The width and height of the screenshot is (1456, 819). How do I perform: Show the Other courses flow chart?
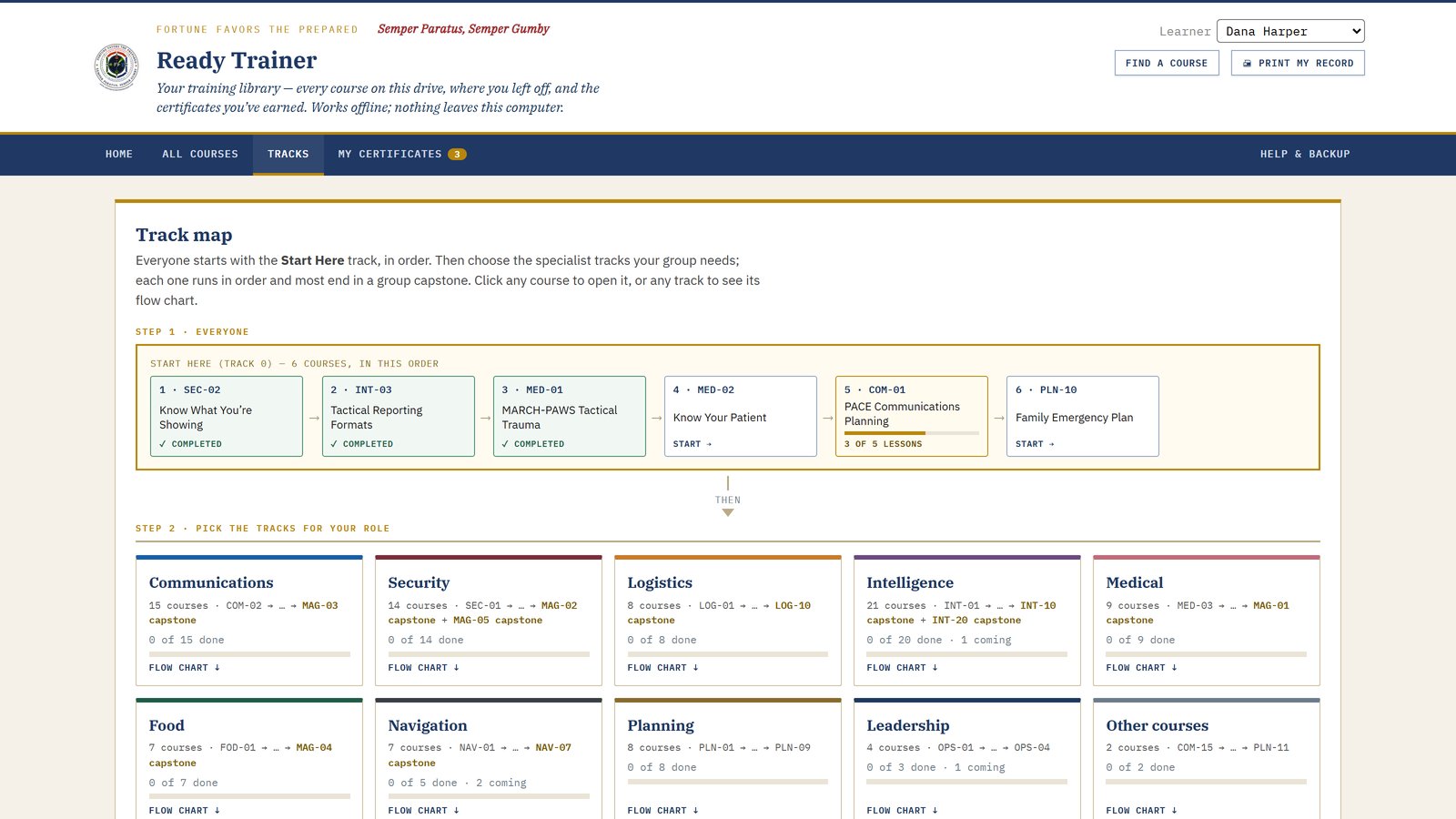point(1142,811)
